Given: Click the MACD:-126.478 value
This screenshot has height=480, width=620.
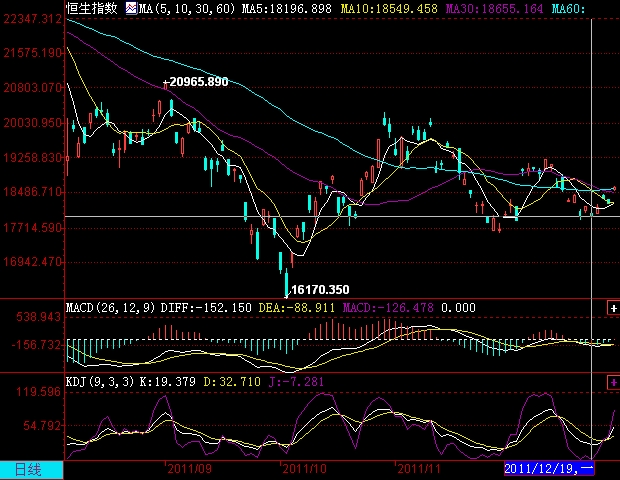Looking at the screenshot, I should (x=388, y=308).
